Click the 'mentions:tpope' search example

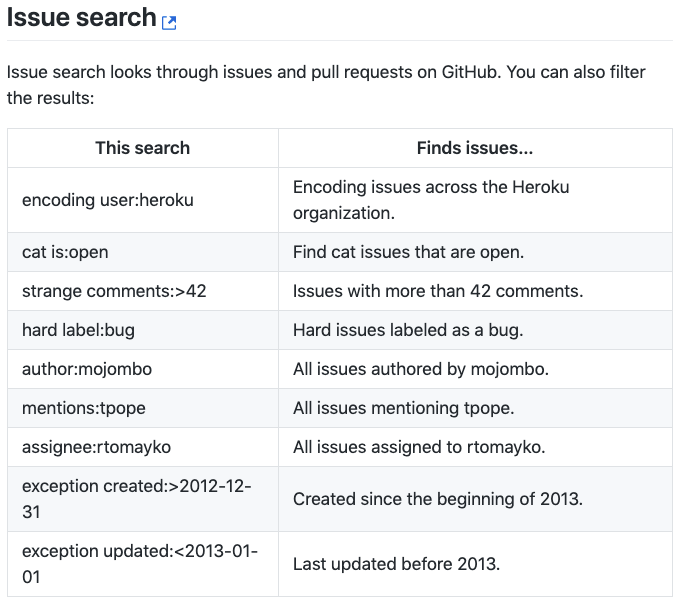(84, 408)
